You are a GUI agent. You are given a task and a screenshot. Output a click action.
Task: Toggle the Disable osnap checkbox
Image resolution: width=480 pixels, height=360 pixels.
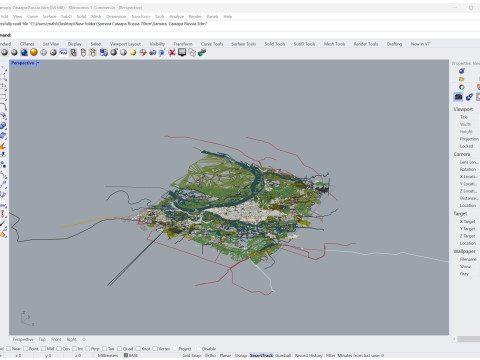pos(198,348)
